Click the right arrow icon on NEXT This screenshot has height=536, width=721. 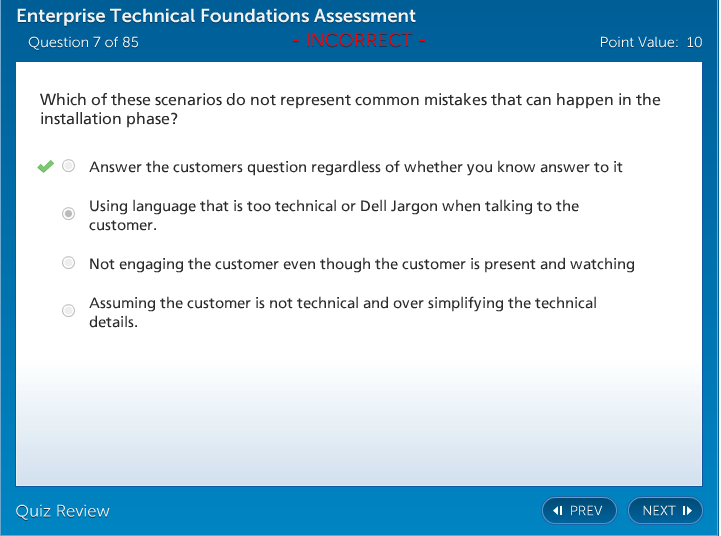coord(687,511)
